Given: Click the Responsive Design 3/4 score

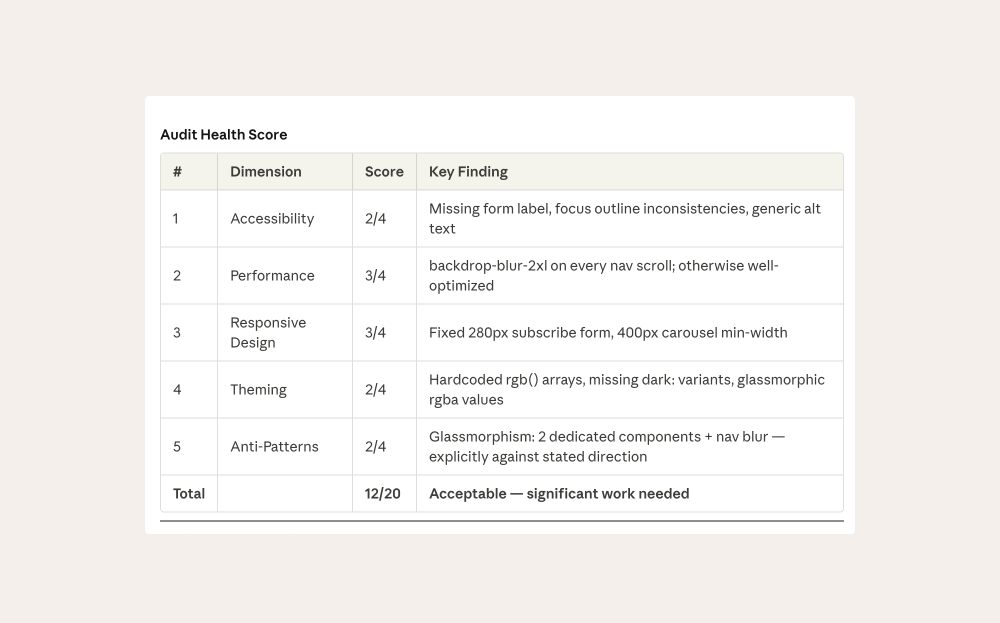Looking at the screenshot, I should click(x=375, y=332).
